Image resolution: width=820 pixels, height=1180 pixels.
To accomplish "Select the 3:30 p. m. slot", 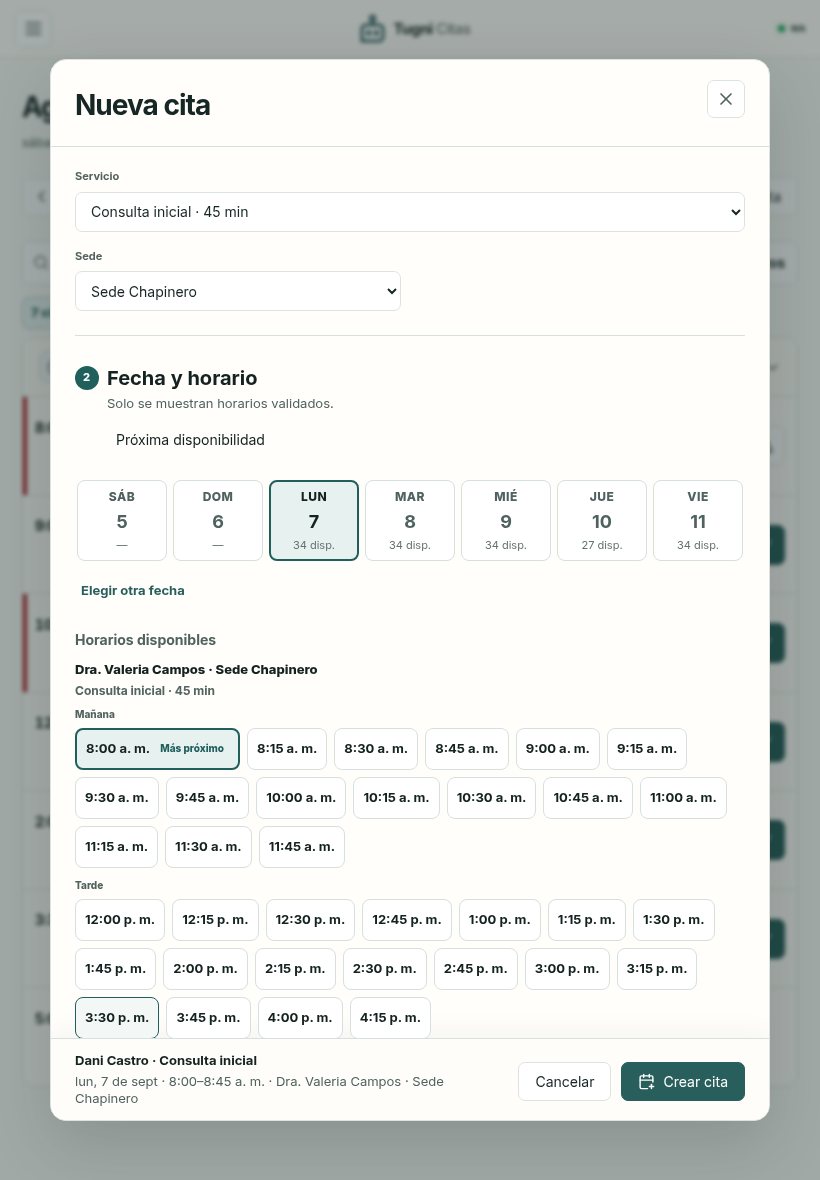I will click(117, 1017).
